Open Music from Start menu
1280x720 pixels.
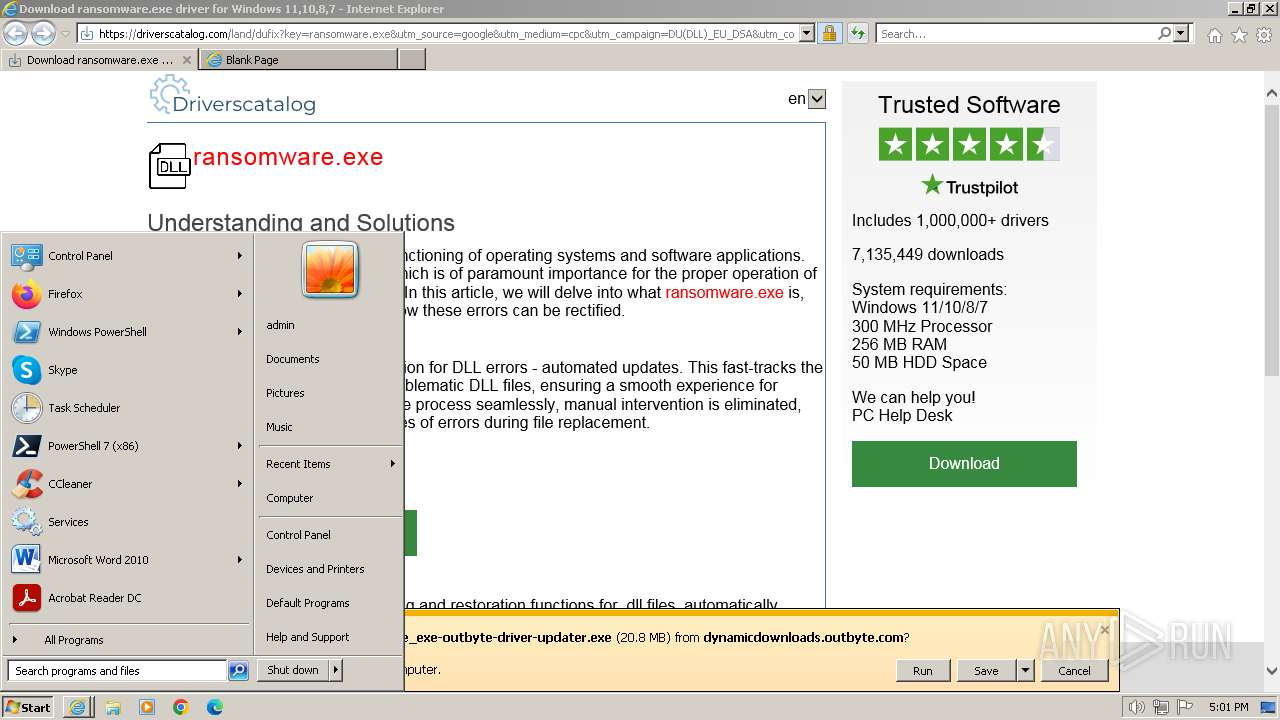click(x=279, y=427)
